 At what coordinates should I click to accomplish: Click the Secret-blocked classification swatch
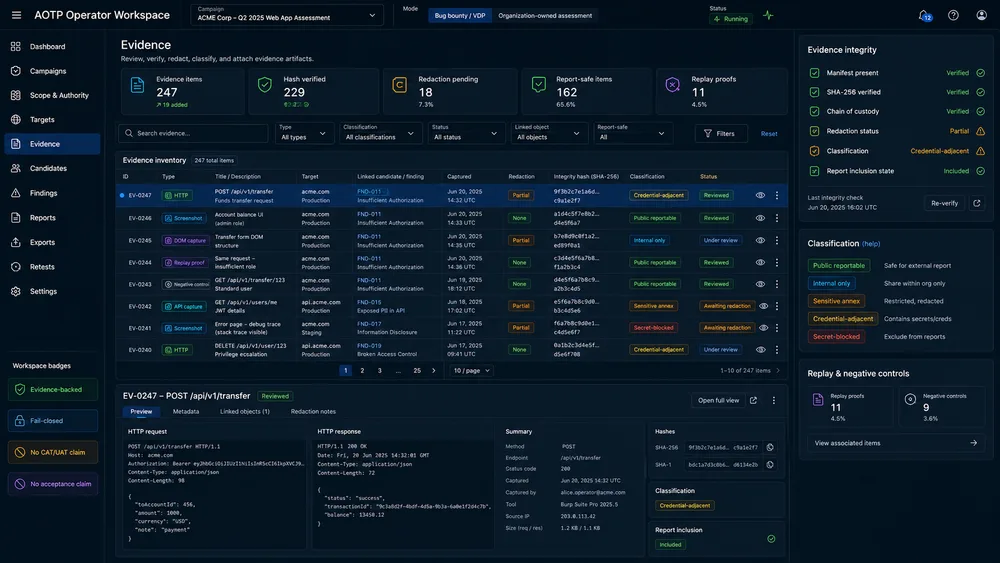[836, 337]
